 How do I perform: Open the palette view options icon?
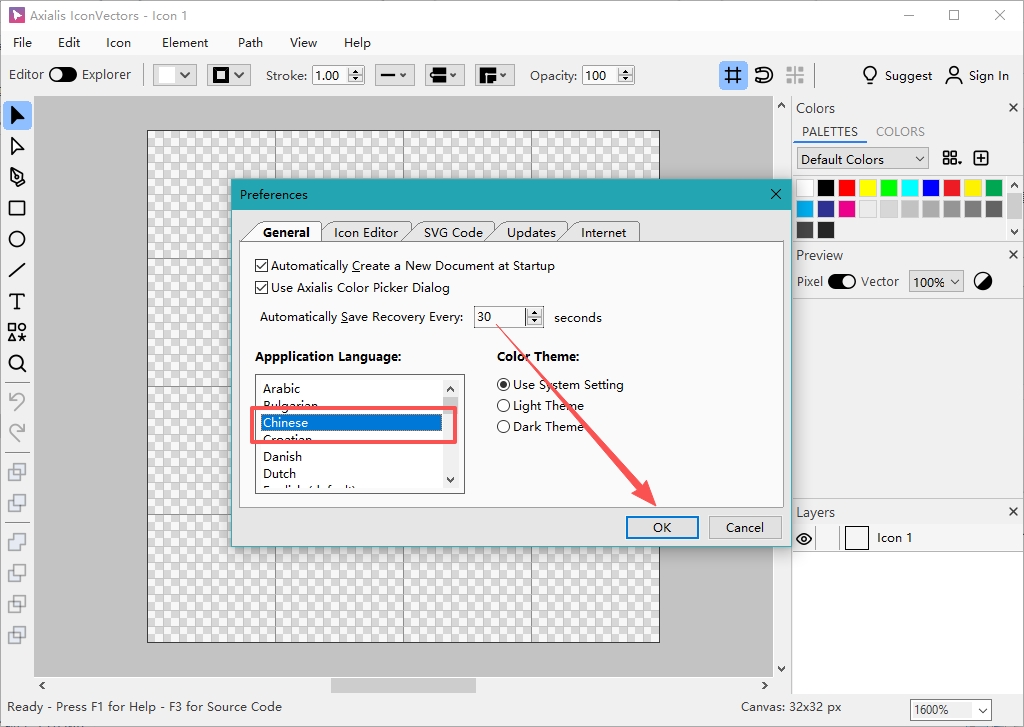click(952, 158)
